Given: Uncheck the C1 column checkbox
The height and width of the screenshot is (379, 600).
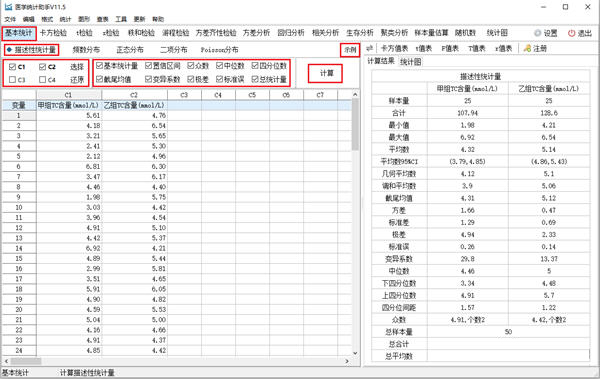Looking at the screenshot, I should click(12, 67).
